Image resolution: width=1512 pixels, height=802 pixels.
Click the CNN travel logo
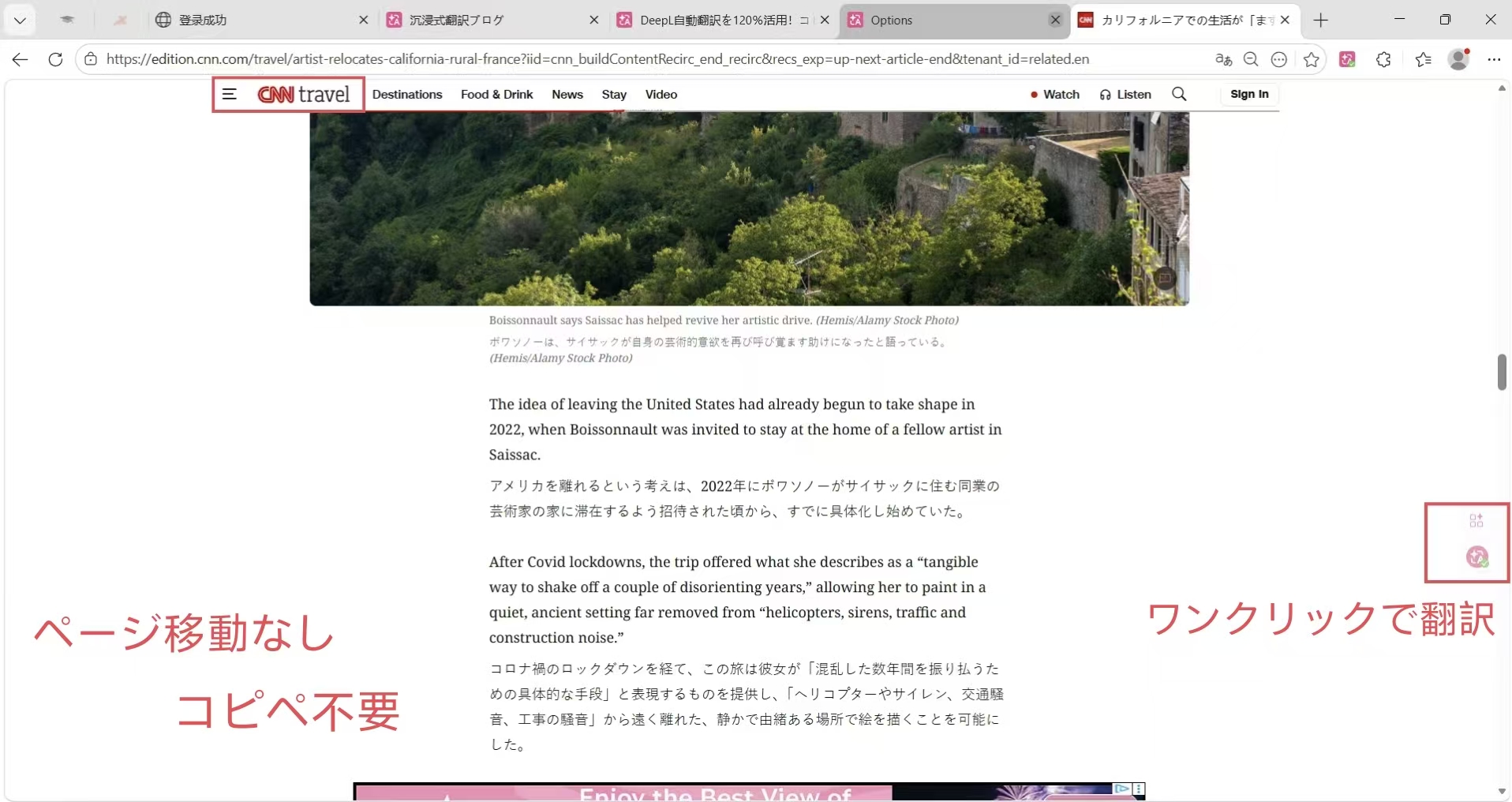304,95
